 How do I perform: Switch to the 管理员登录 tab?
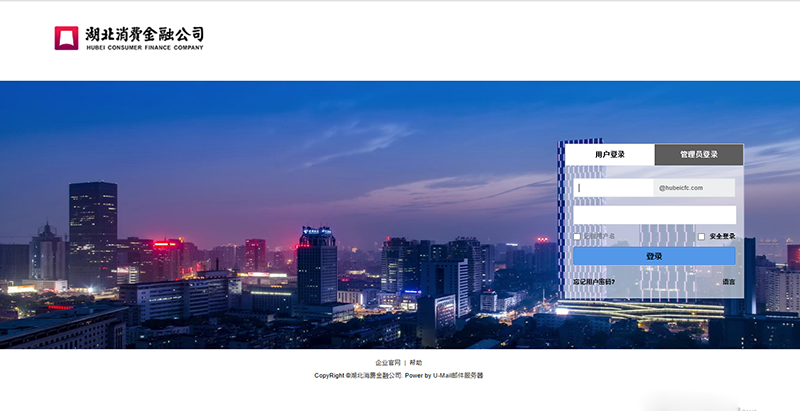699,155
